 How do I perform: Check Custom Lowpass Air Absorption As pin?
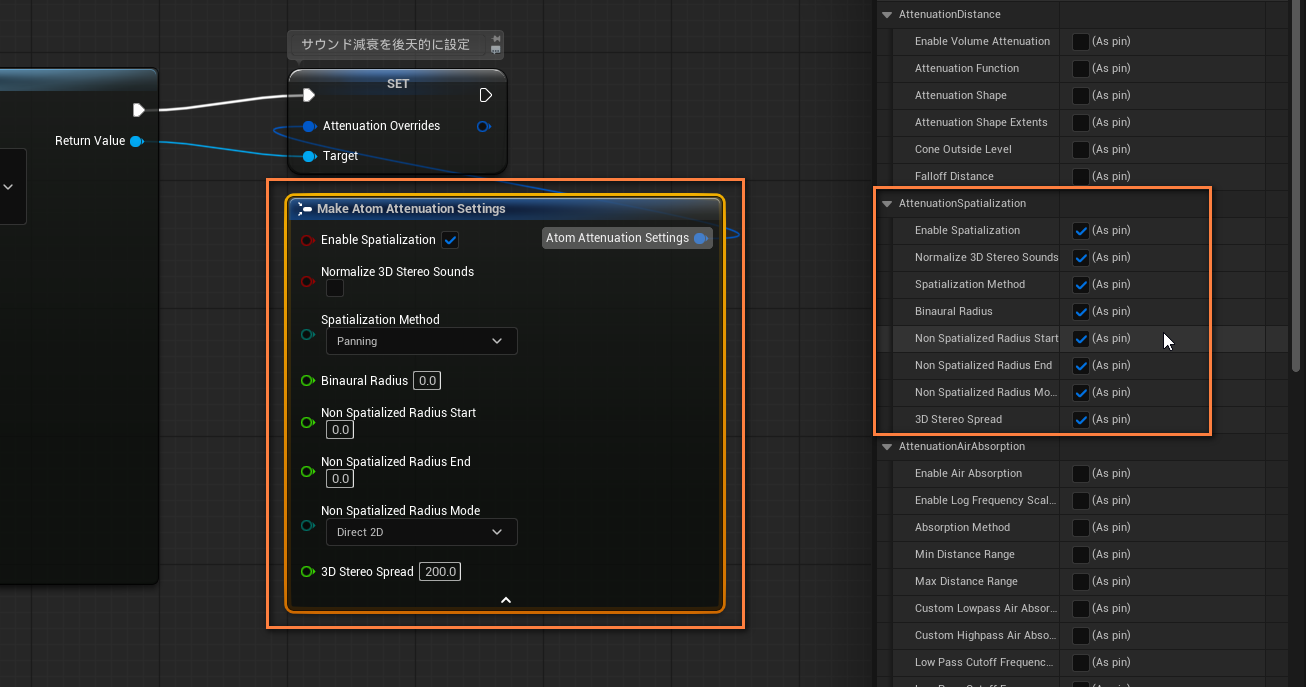[1081, 608]
